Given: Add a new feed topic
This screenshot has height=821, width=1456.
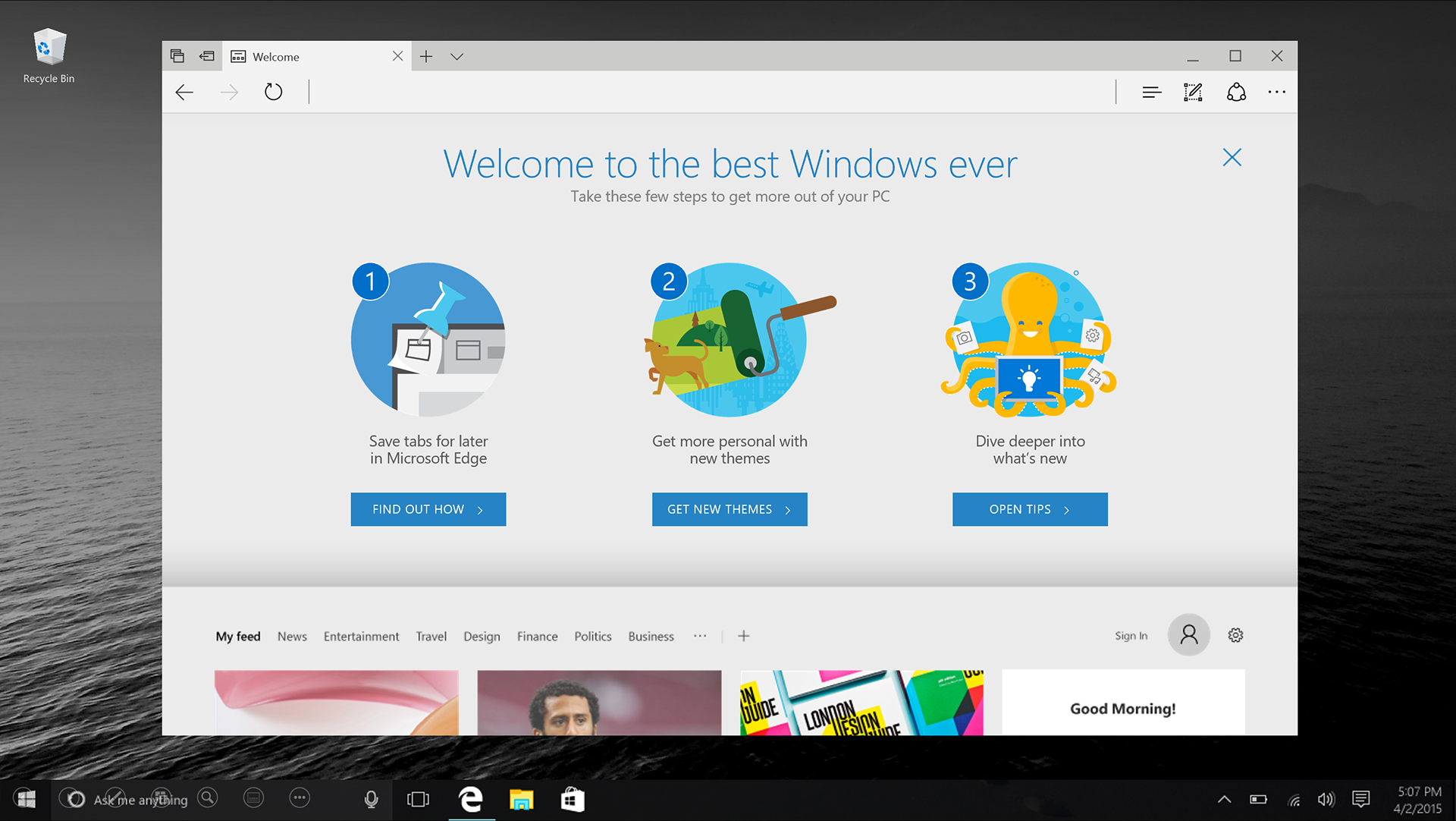Looking at the screenshot, I should (x=744, y=636).
